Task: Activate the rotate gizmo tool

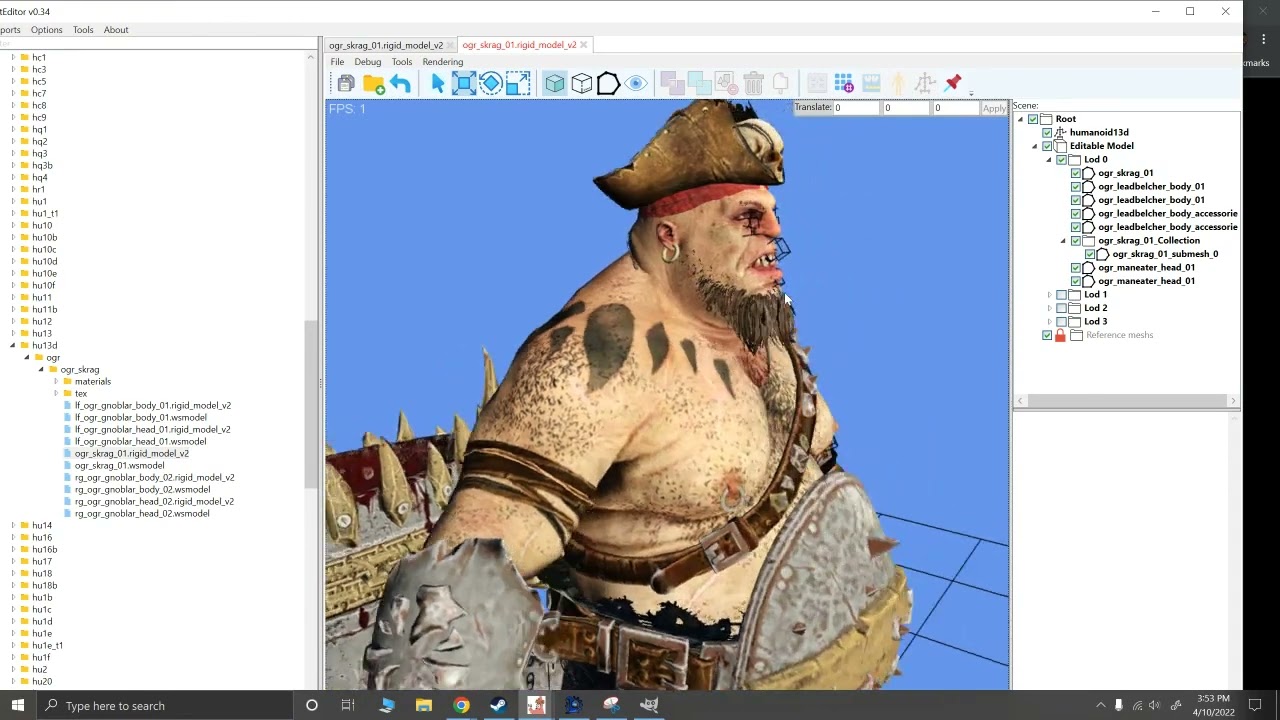Action: point(491,84)
